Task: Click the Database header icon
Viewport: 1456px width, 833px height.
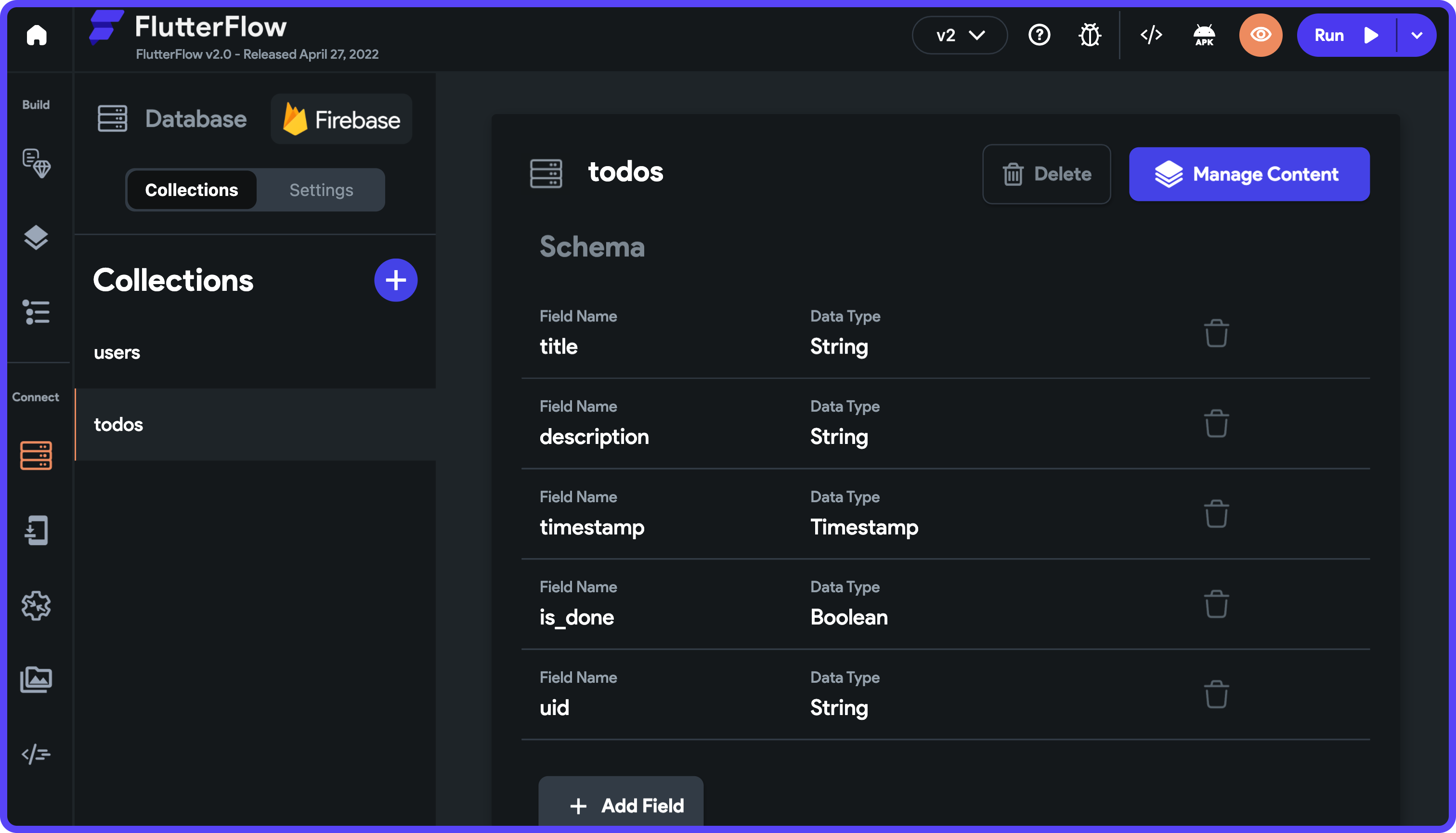Action: [112, 118]
